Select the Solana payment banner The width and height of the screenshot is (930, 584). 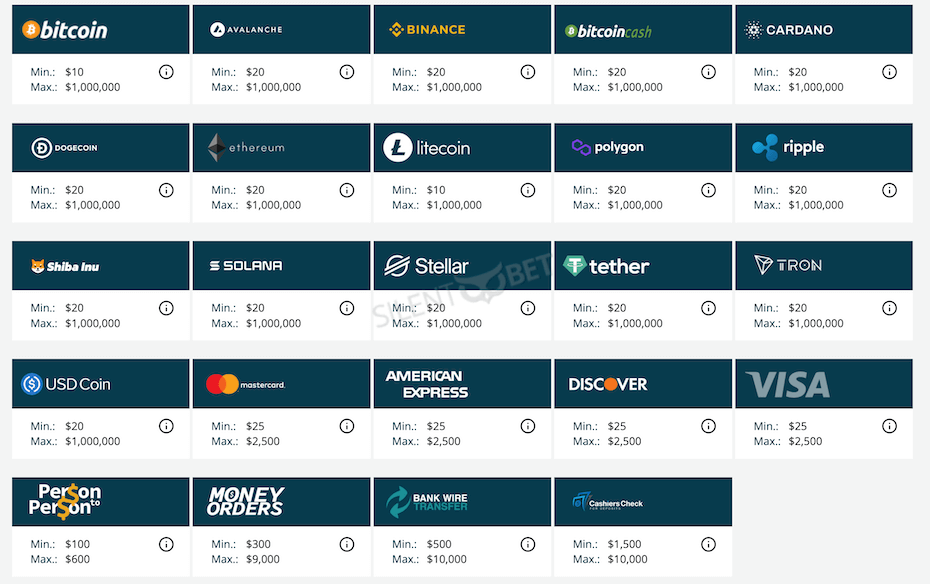click(x=281, y=266)
